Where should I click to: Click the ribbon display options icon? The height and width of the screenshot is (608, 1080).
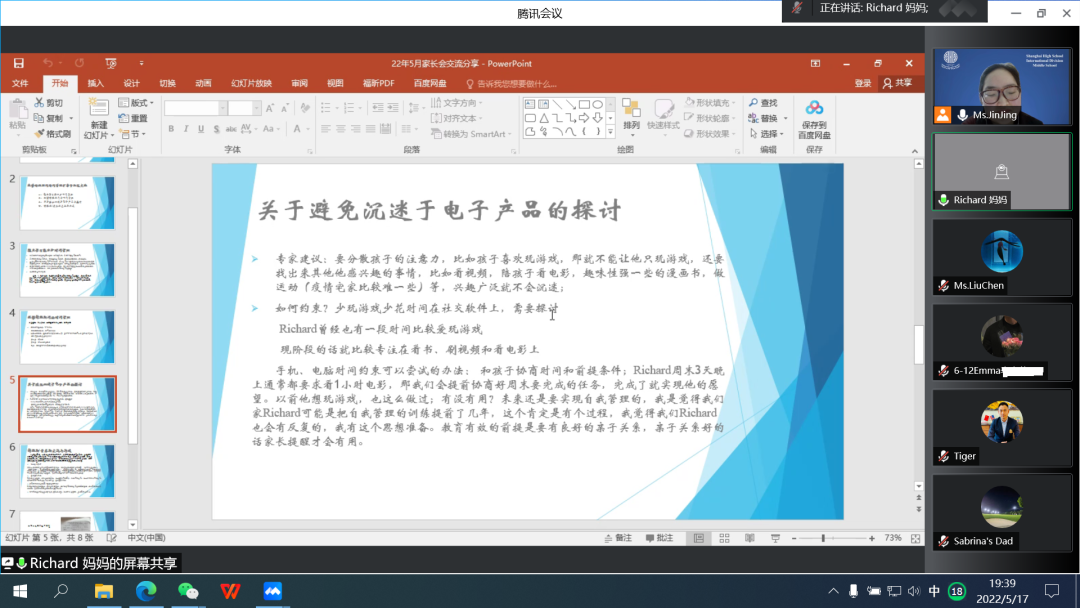pyautogui.click(x=816, y=63)
